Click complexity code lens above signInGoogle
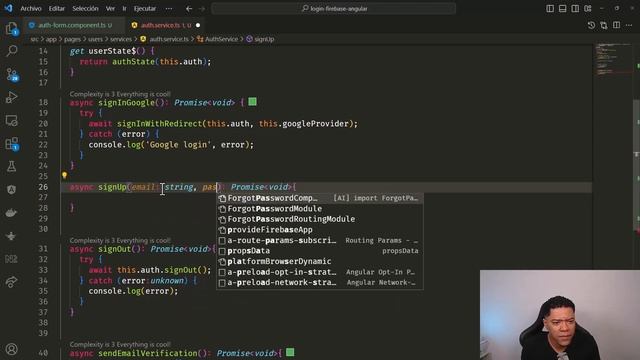Image resolution: width=640 pixels, height=360 pixels. coord(120,94)
